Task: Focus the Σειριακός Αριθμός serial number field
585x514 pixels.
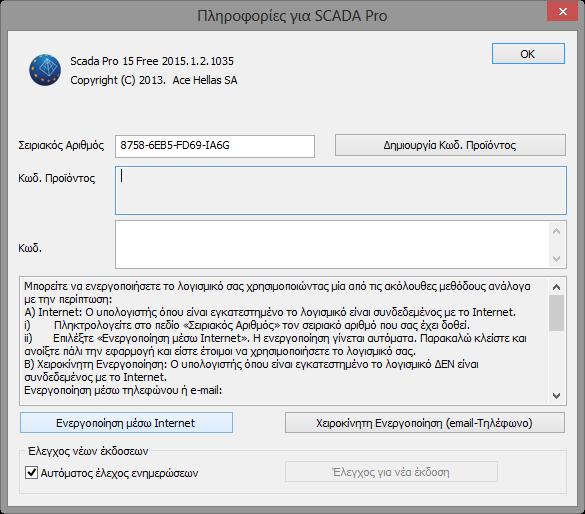Action: [215, 146]
